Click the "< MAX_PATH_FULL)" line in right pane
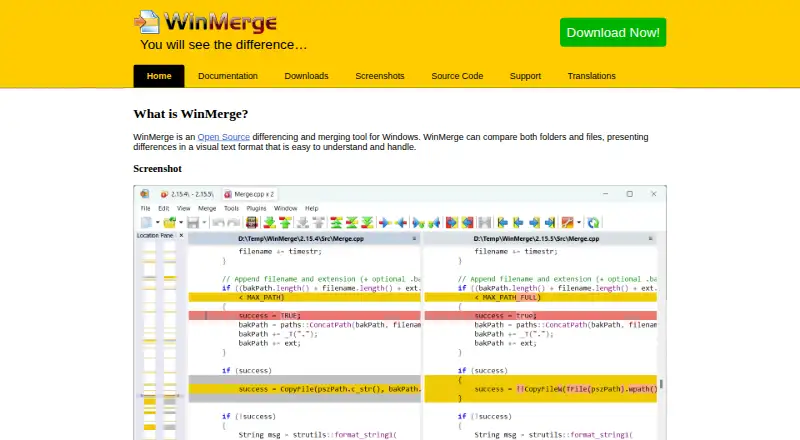Viewport: 800px width, 440px height. click(x=541, y=298)
